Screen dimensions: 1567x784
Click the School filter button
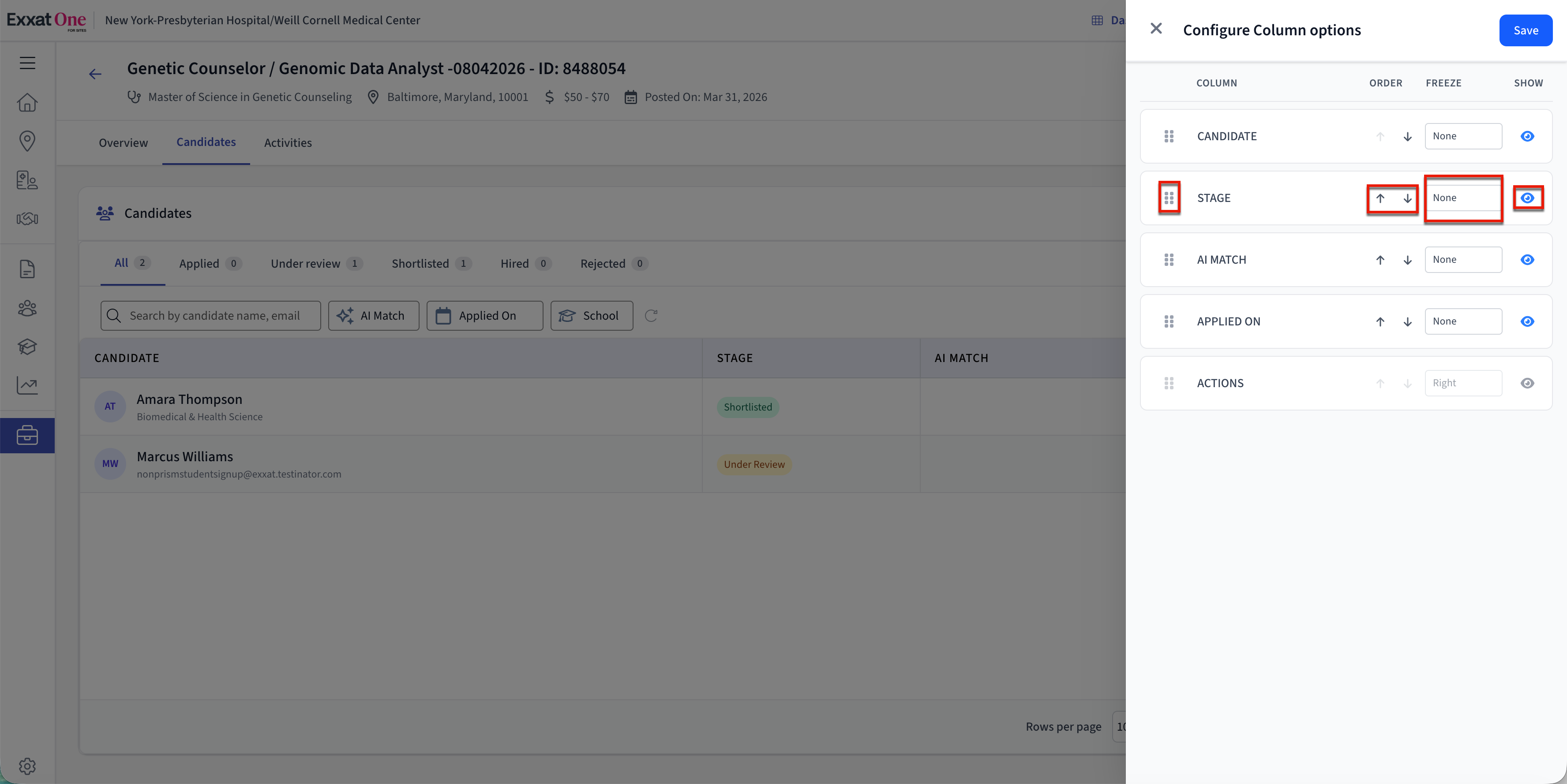point(591,316)
